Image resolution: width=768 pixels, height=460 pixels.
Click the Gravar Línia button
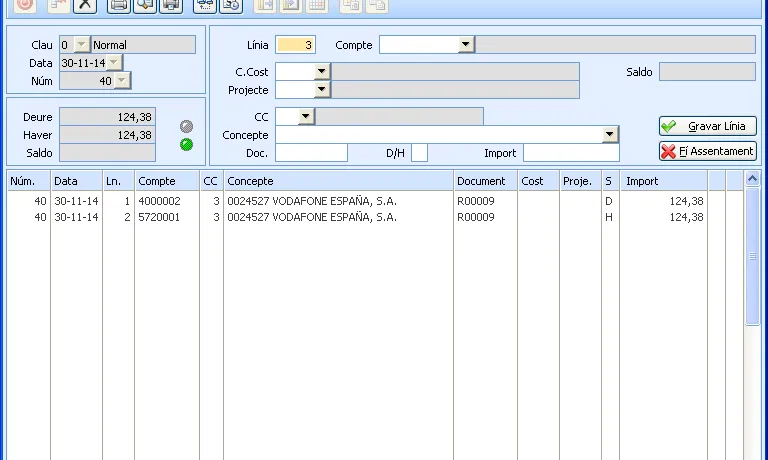(x=708, y=126)
